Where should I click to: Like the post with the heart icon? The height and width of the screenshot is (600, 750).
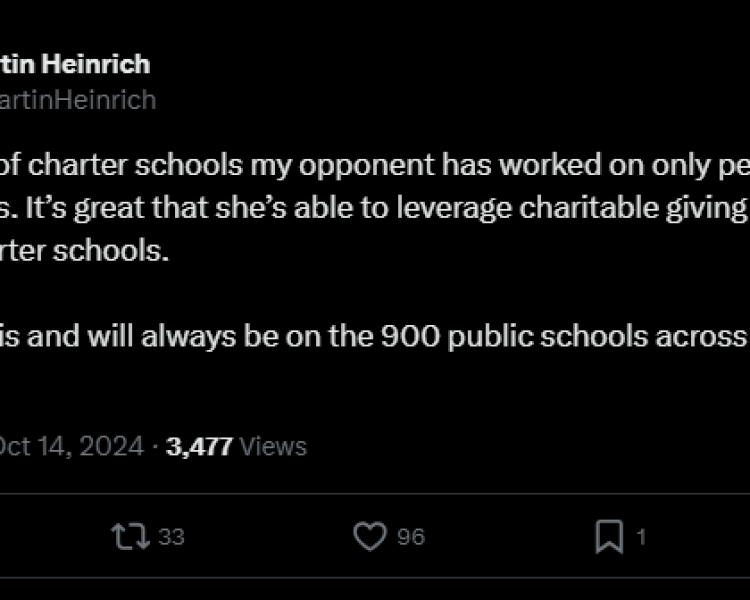pyautogui.click(x=369, y=537)
